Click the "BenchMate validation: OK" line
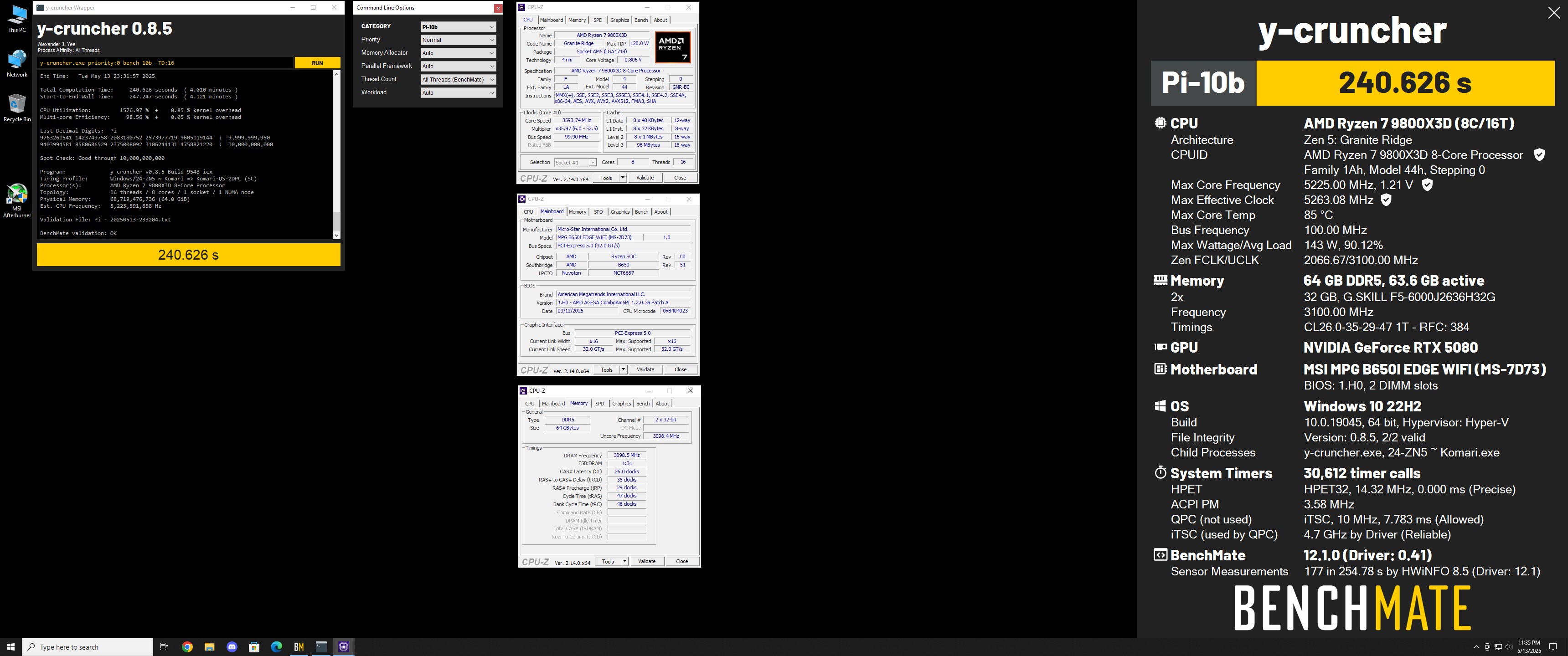1568x656 pixels. [x=78, y=233]
